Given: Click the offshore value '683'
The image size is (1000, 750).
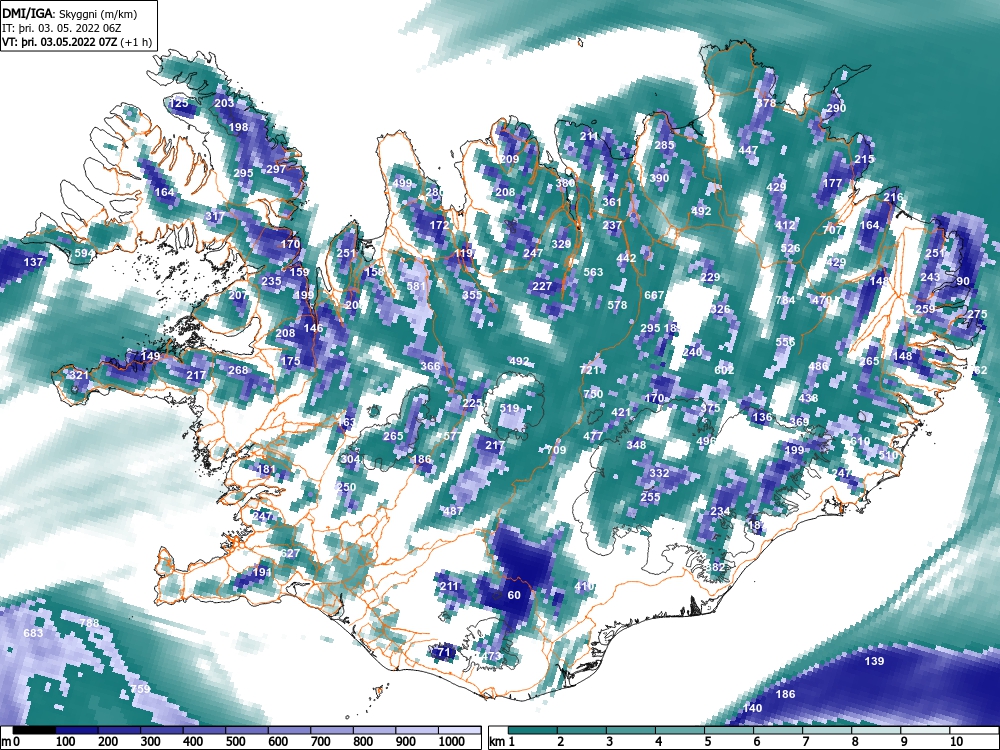Looking at the screenshot, I should pyautogui.click(x=33, y=633).
